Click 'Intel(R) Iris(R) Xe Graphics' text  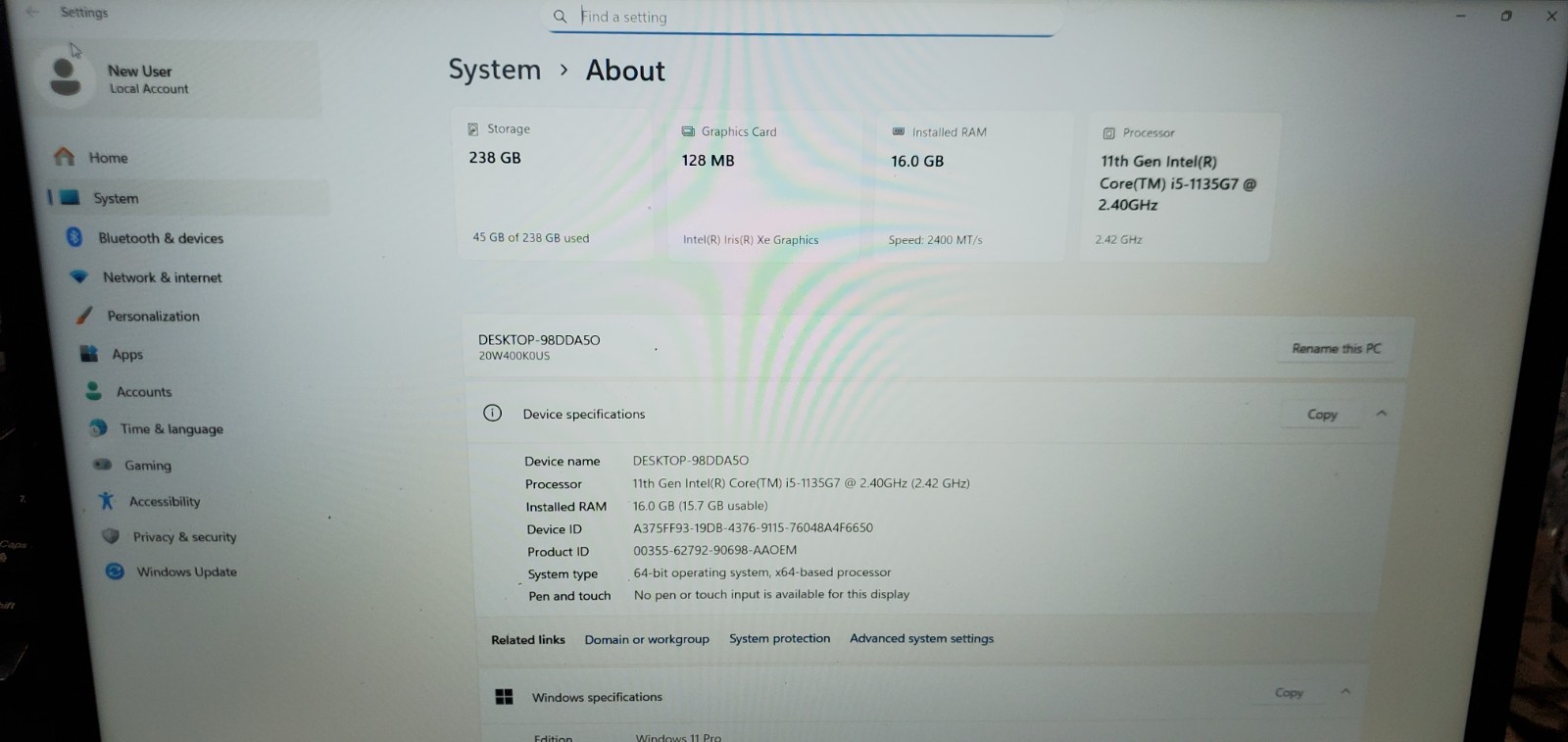[x=751, y=240]
